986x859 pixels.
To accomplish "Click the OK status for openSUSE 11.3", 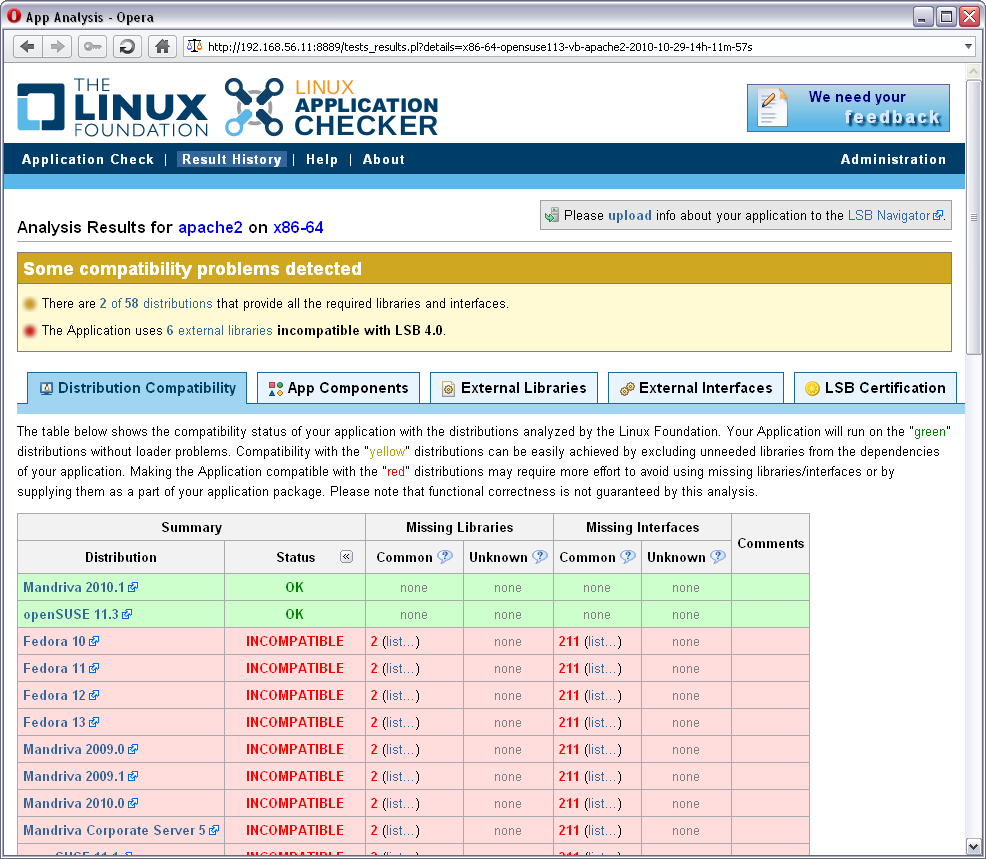I will [294, 614].
